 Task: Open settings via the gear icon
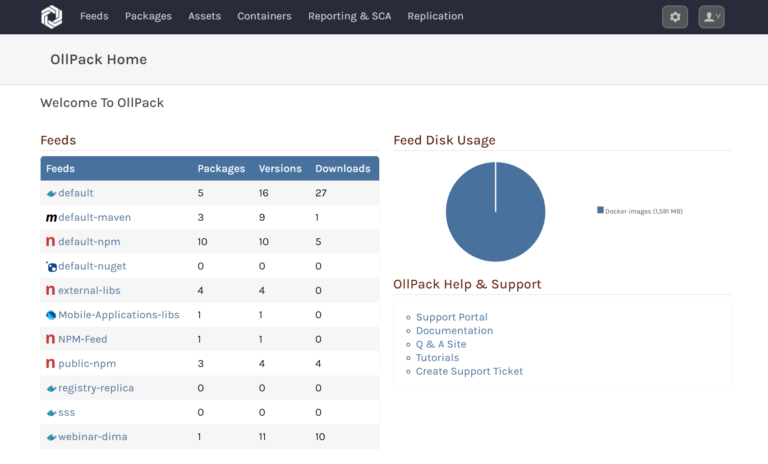click(x=675, y=17)
